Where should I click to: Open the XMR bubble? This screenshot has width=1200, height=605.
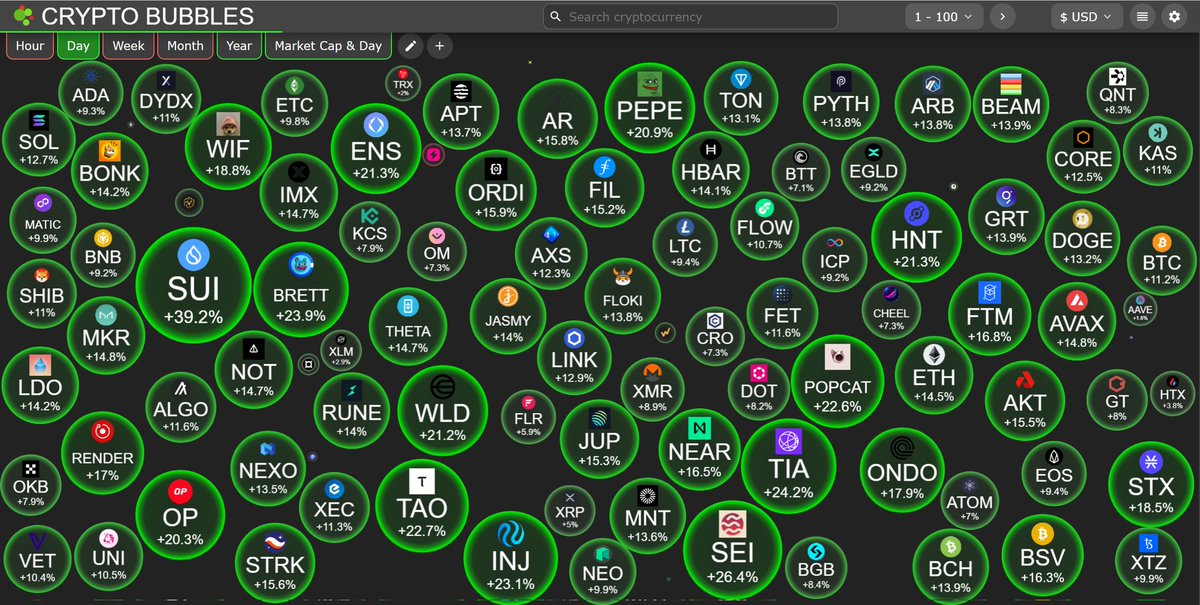(x=652, y=388)
